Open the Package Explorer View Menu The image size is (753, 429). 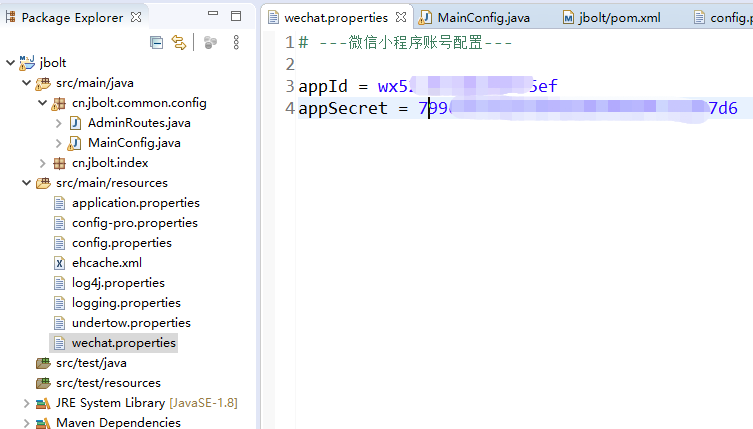(236, 42)
